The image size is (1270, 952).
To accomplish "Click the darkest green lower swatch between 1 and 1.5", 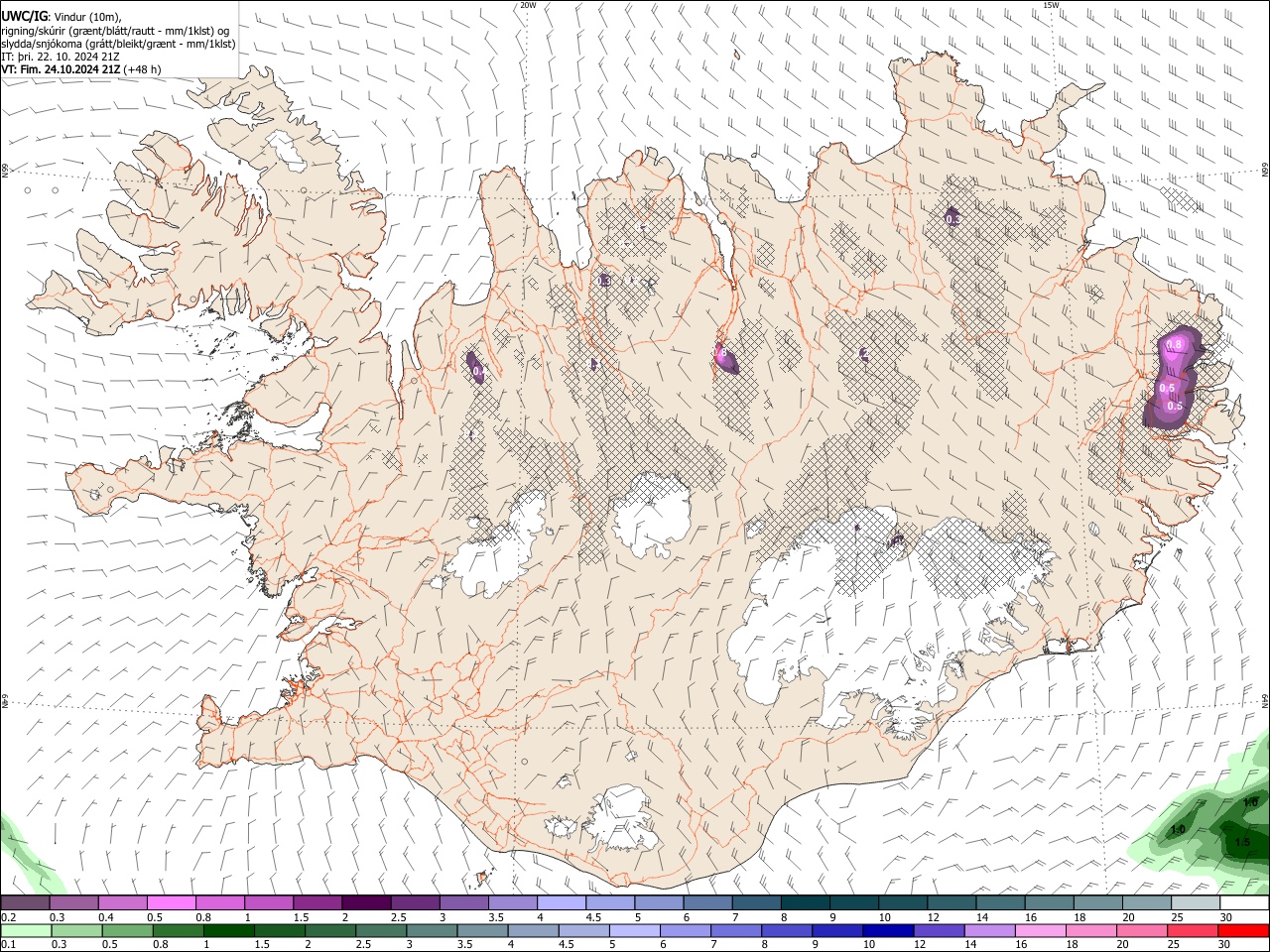I will pyautogui.click(x=228, y=930).
